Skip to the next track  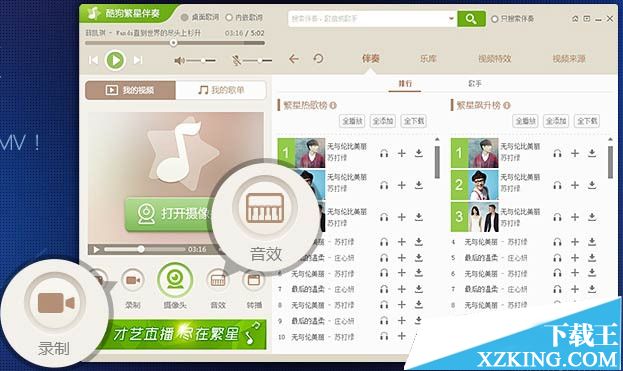pos(138,60)
